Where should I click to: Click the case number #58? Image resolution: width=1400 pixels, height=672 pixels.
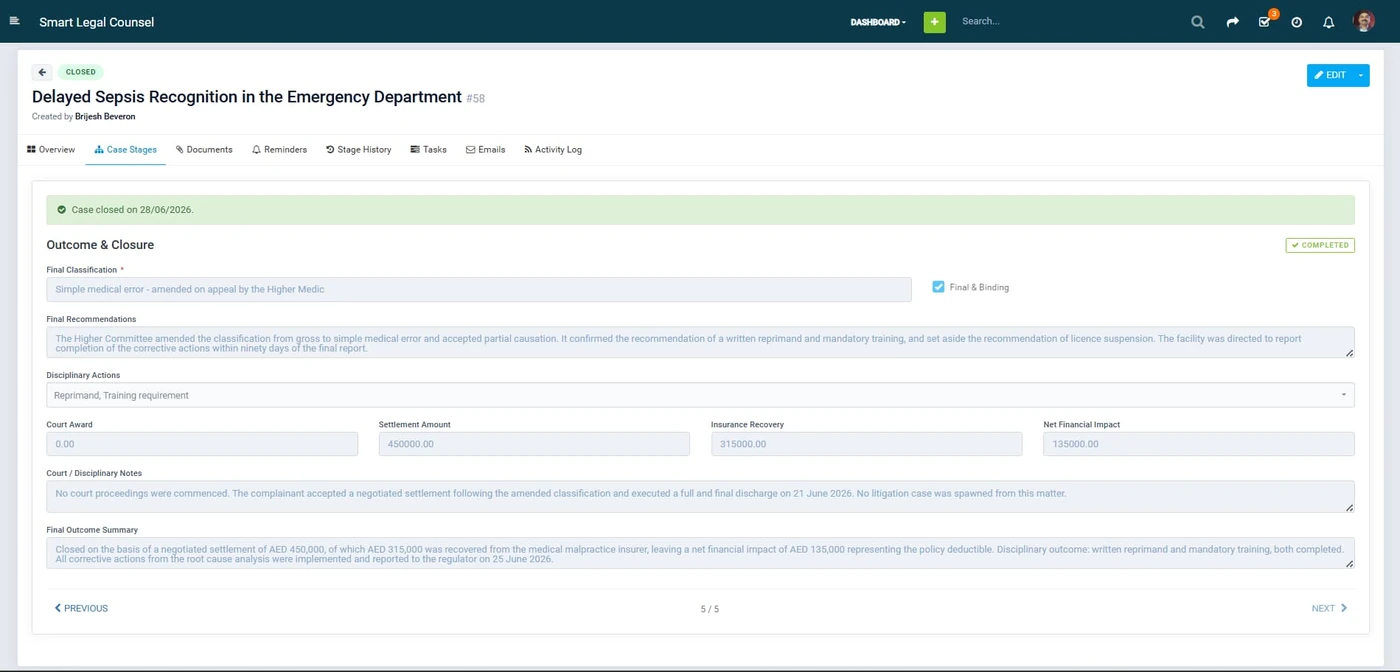tap(475, 98)
